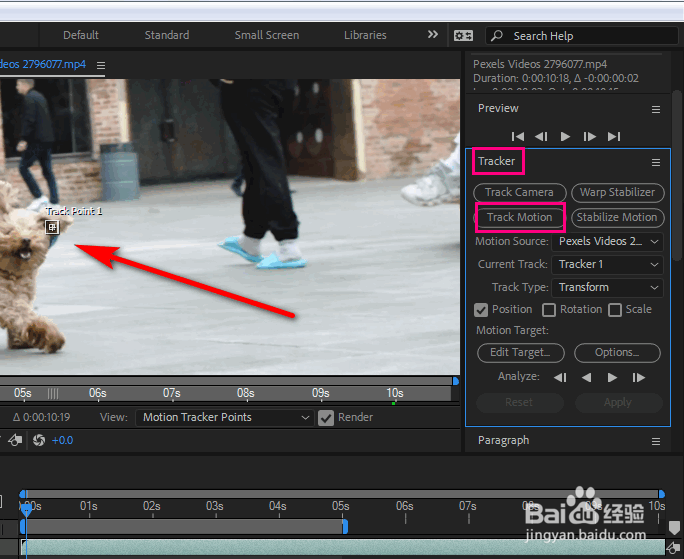Analyze backward in Tracker
The image size is (684, 559).
[x=587, y=377]
